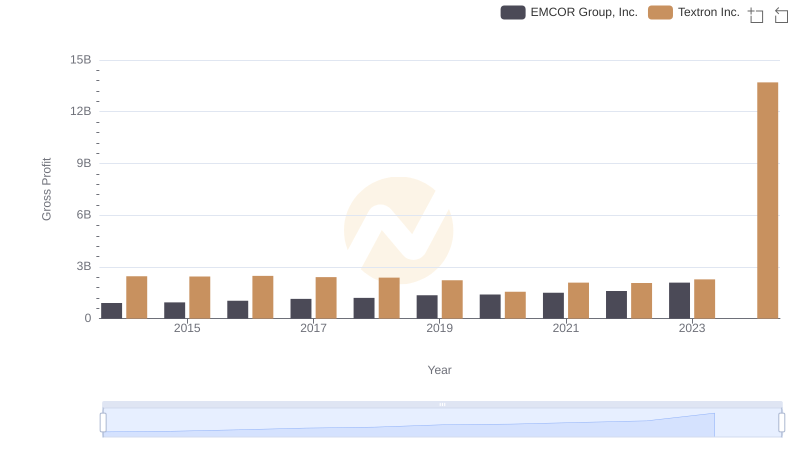800x461 pixels.
Task: Hide the EMCOR Group, Inc. series label
Action: pyautogui.click(x=584, y=12)
